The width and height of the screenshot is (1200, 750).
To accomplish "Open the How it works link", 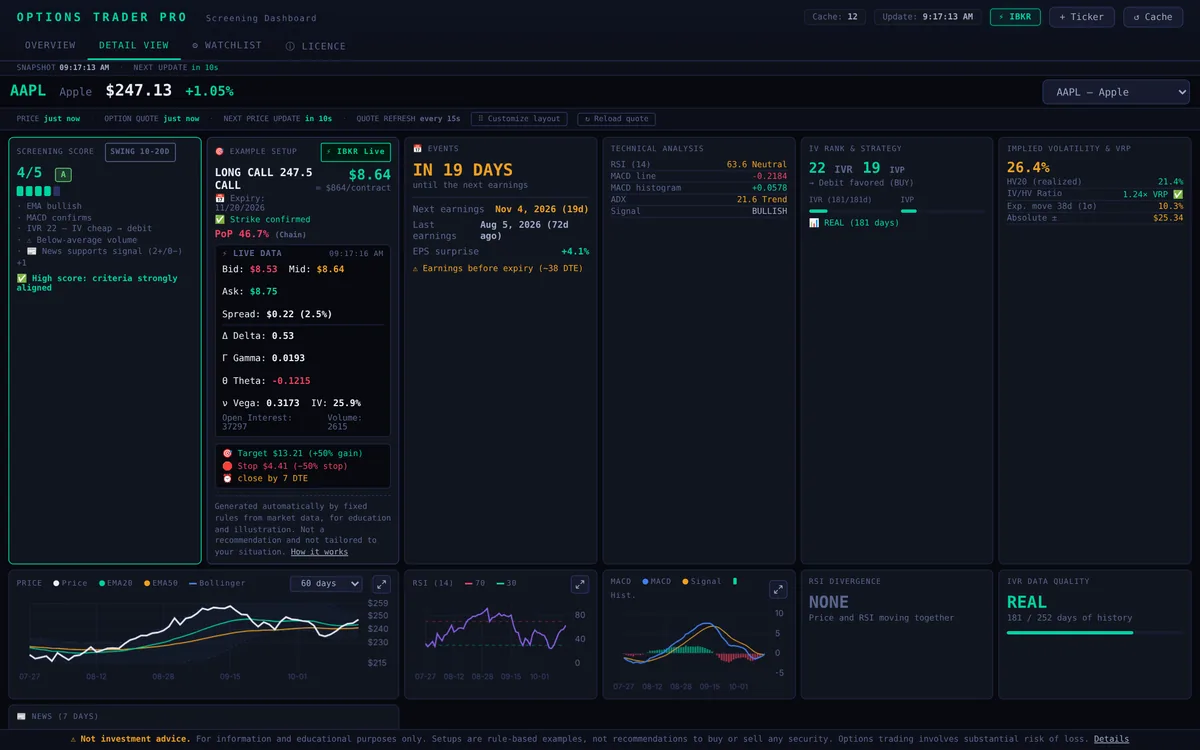I will 319,552.
